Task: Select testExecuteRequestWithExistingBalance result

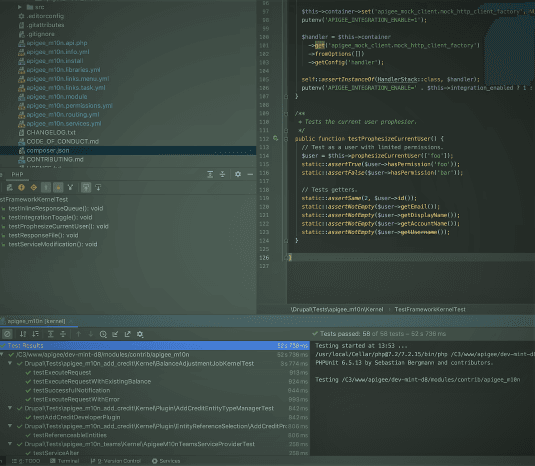Action: (x=92, y=381)
